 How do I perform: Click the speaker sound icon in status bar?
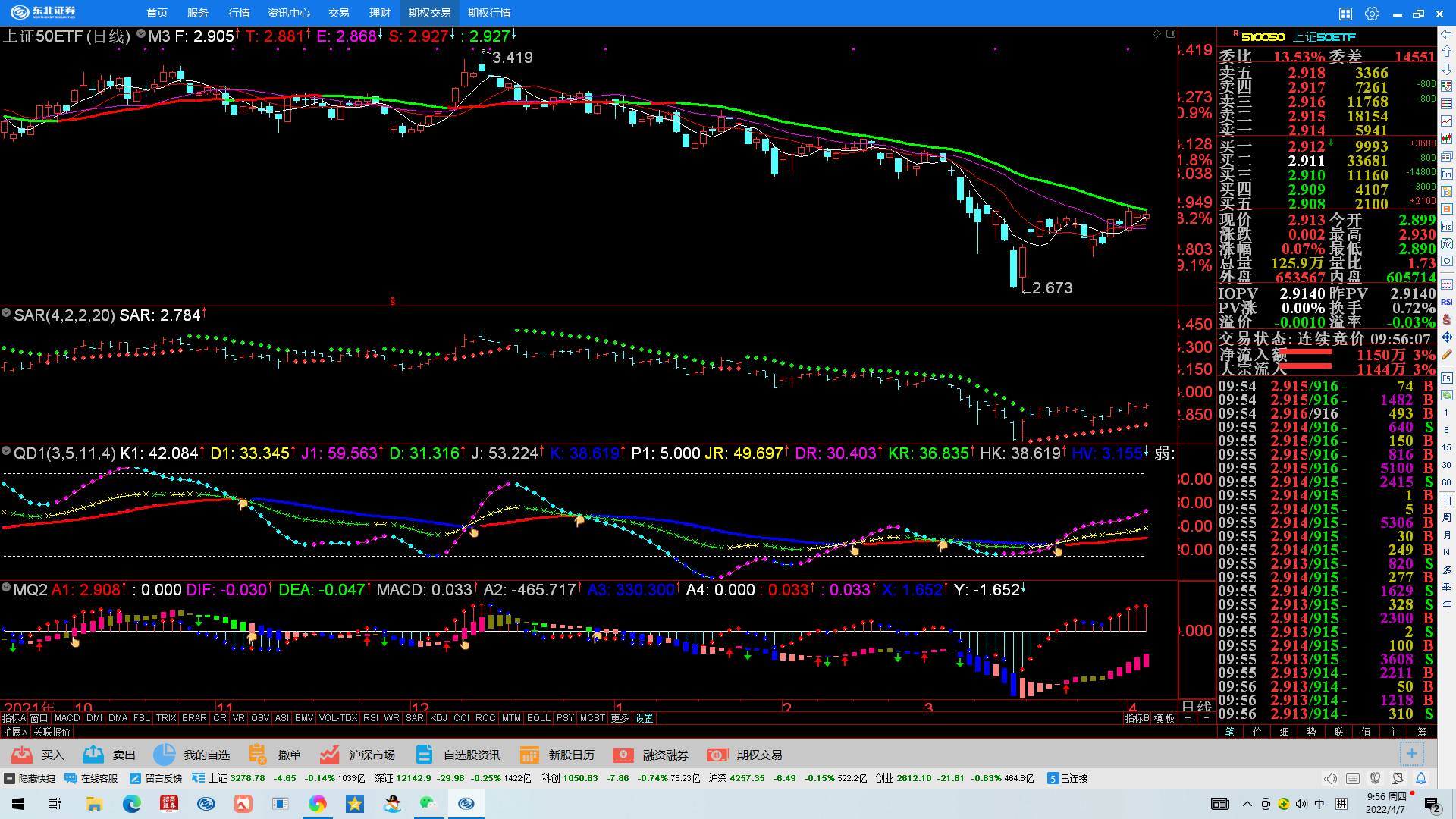(x=1330, y=778)
